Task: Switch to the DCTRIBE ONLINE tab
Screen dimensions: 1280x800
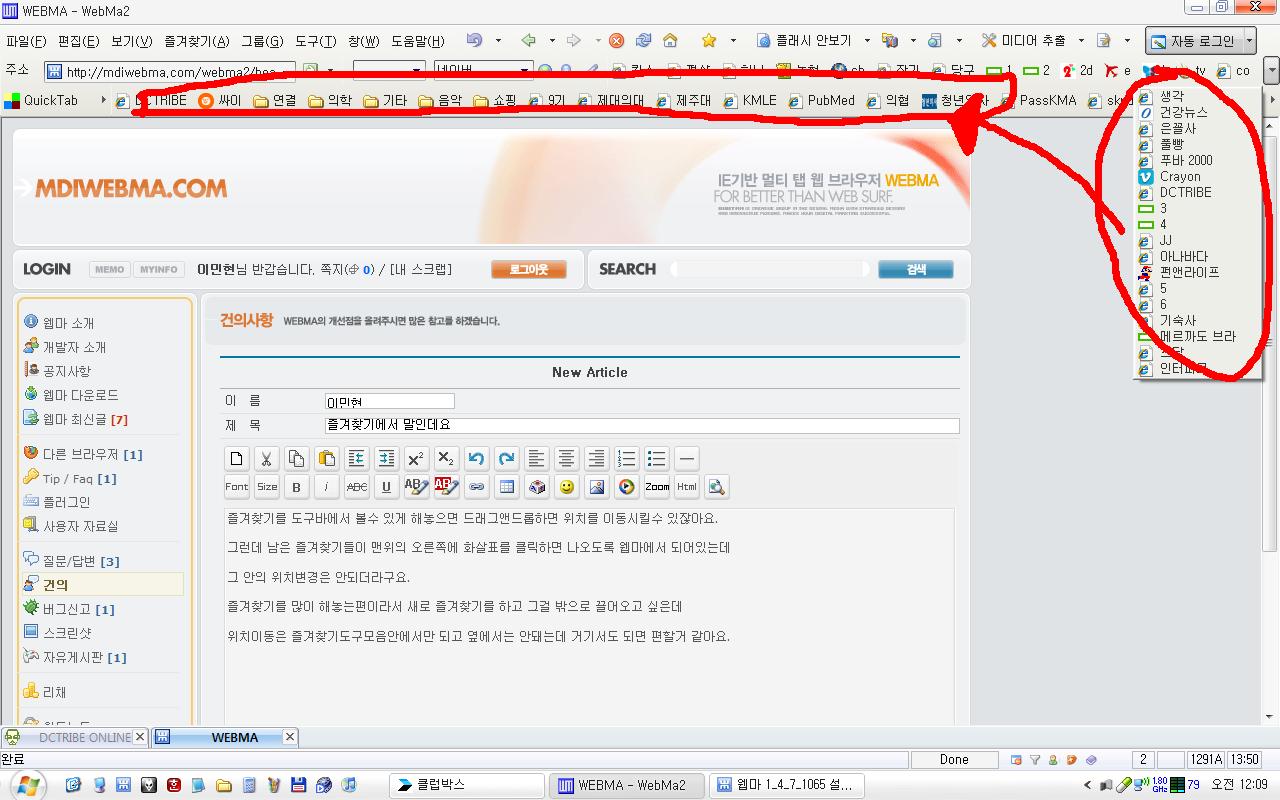Action: [75, 737]
